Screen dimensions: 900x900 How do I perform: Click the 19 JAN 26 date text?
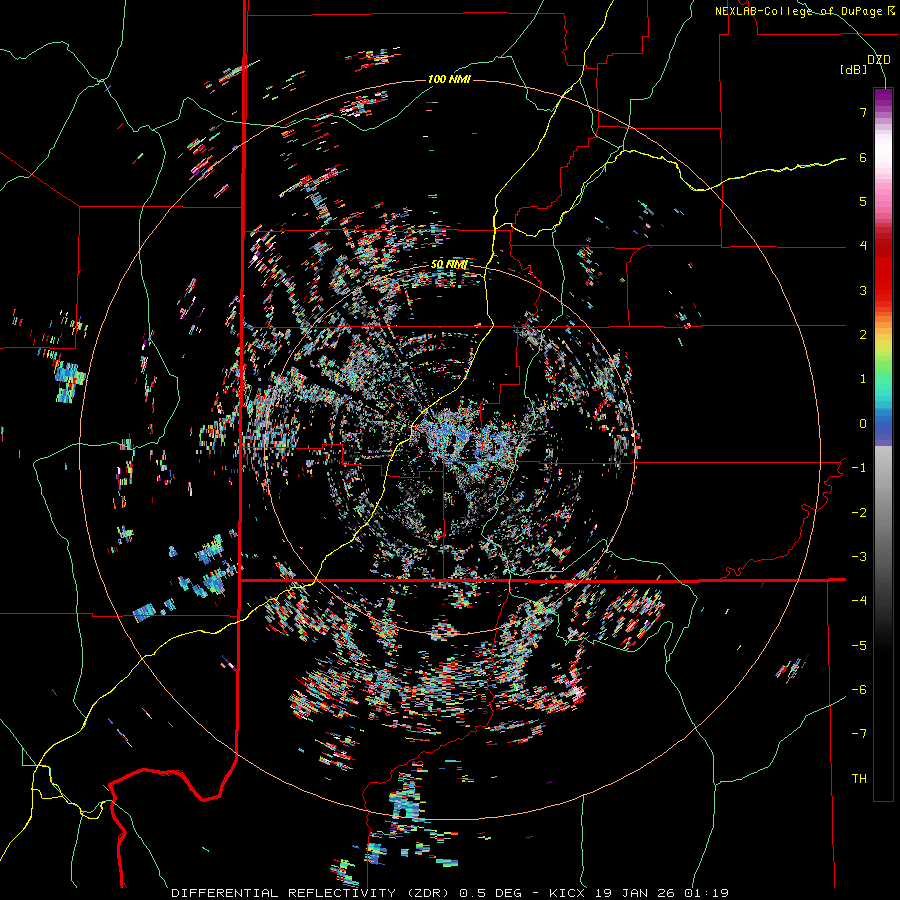633,893
